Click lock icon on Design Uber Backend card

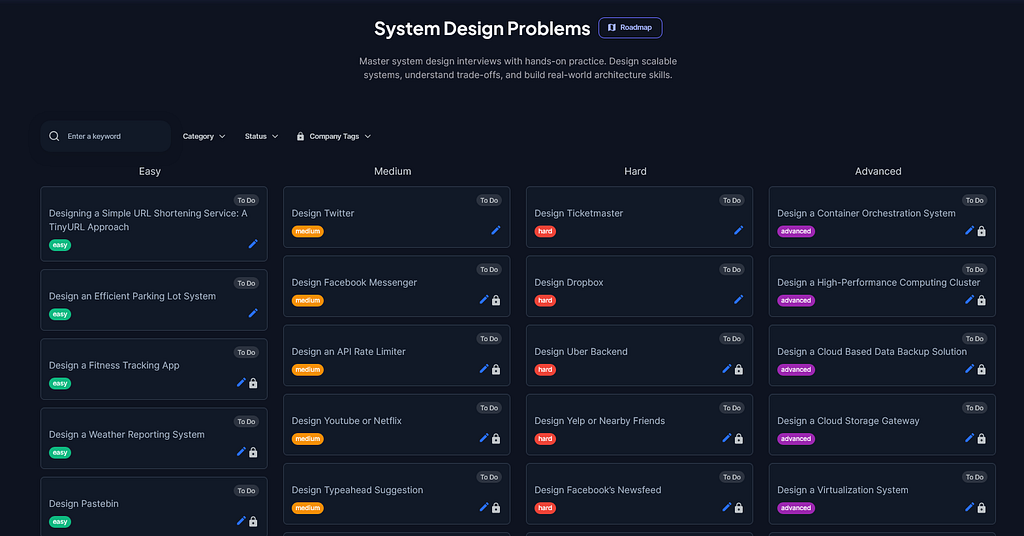[739, 370]
